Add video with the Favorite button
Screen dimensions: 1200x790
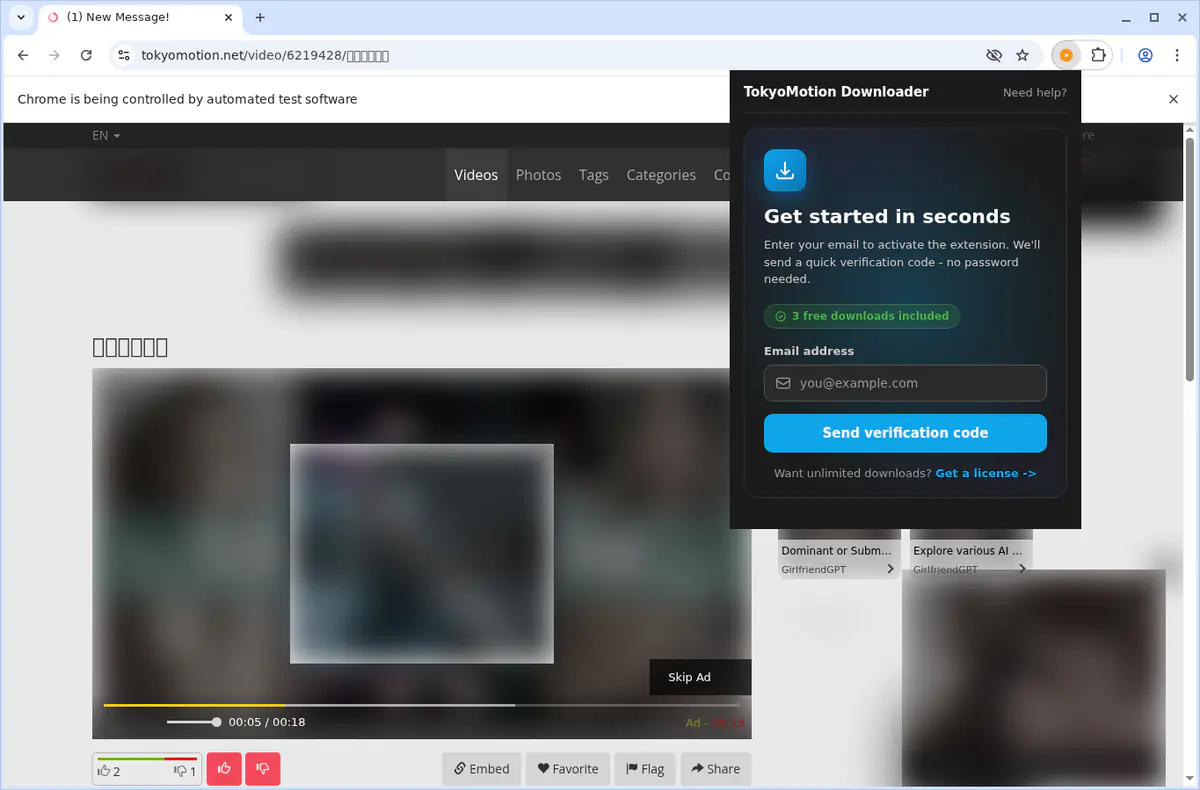pos(568,769)
